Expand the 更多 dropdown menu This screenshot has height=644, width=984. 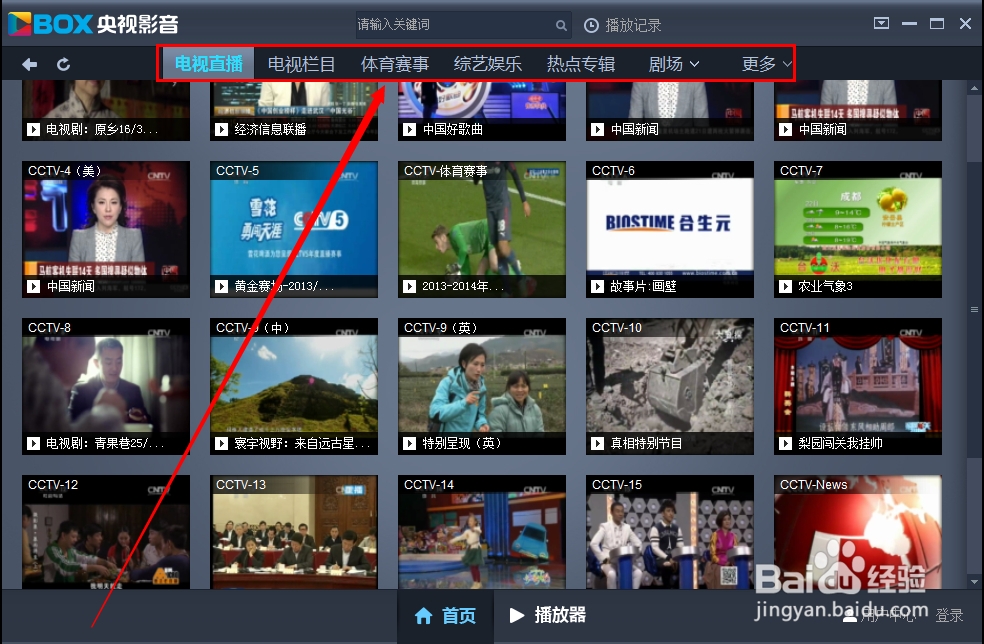click(766, 64)
